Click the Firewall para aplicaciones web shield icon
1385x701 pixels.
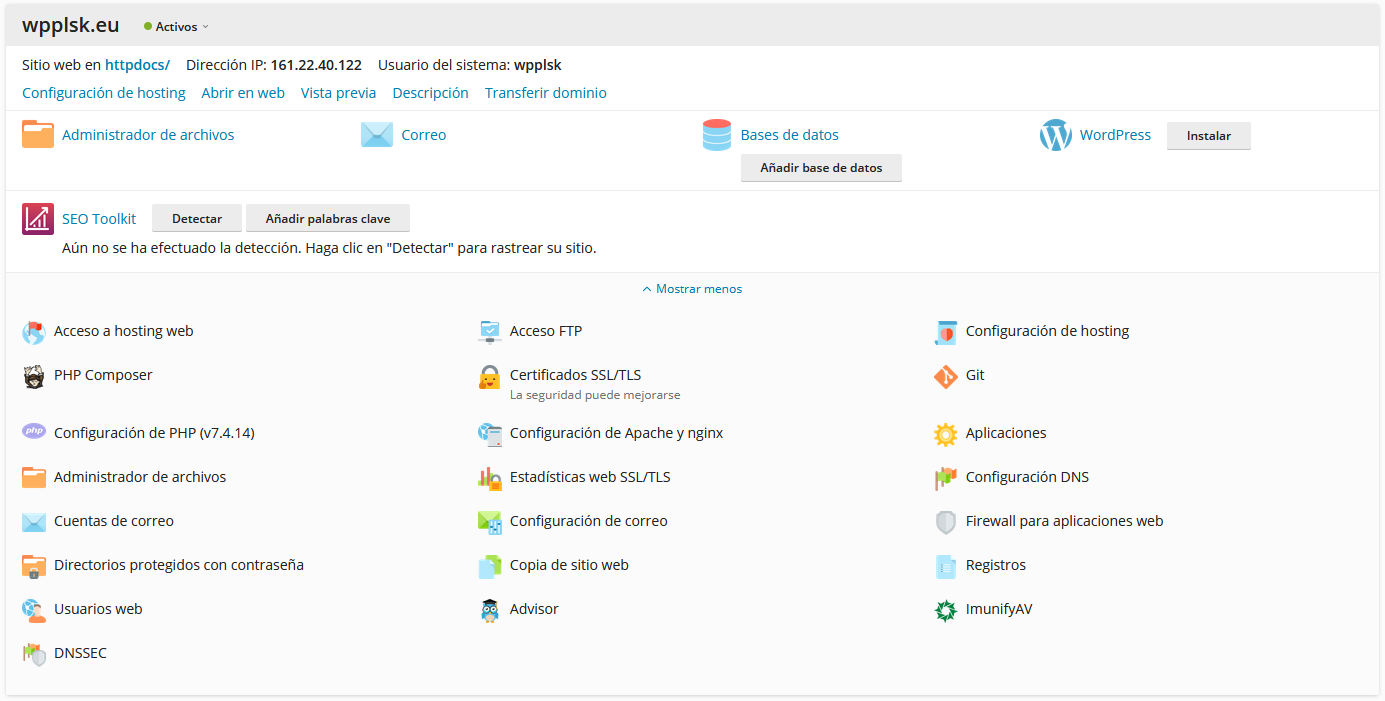[946, 522]
